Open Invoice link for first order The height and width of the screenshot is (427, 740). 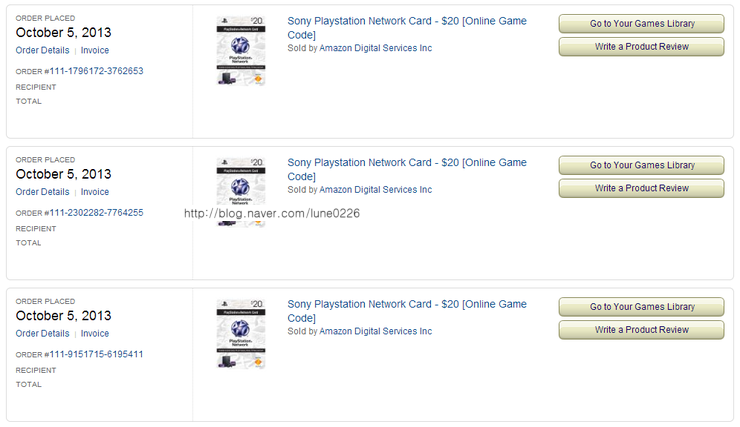pyautogui.click(x=95, y=50)
